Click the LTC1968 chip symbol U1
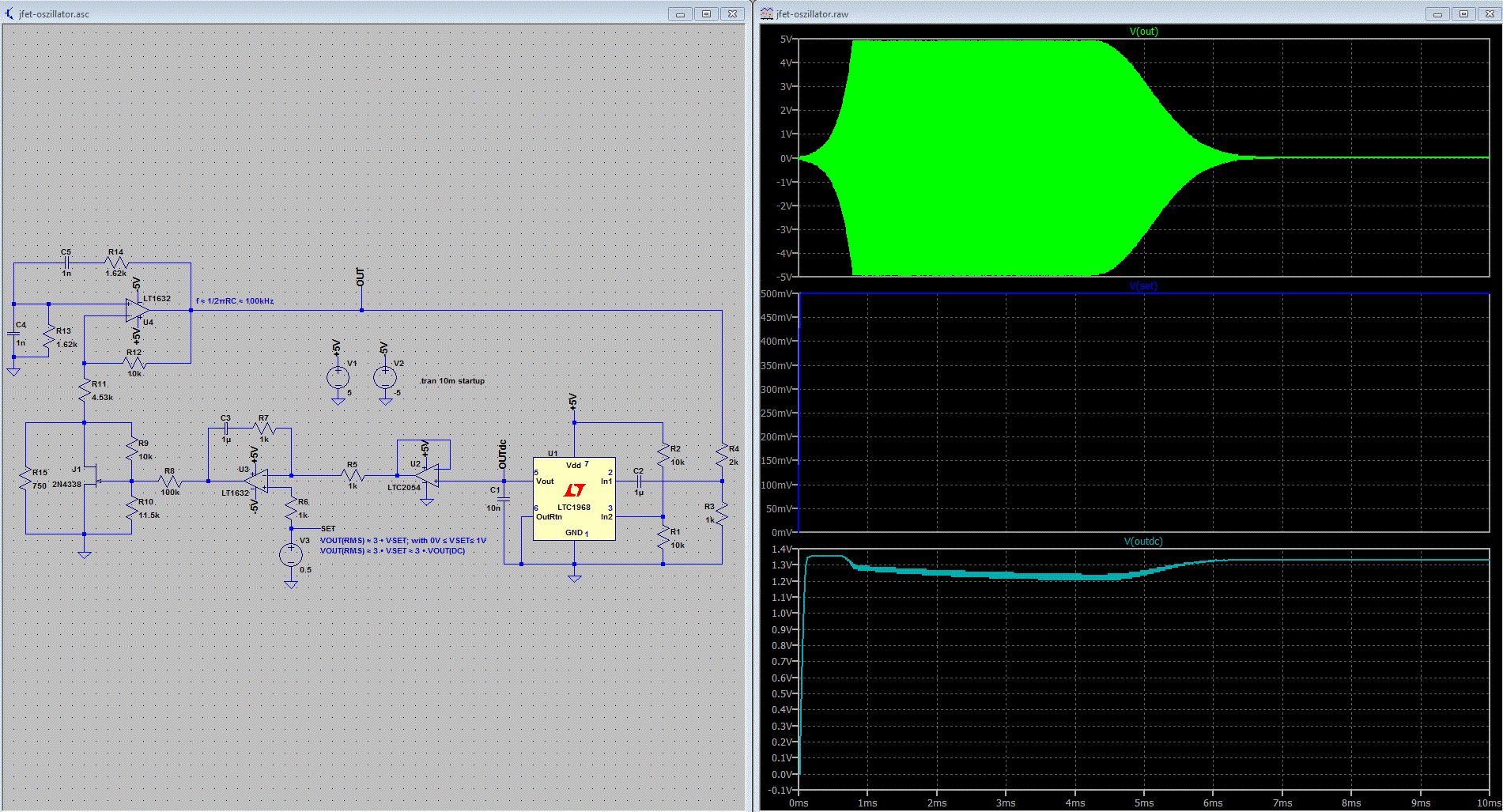The image size is (1503, 812). tap(574, 499)
